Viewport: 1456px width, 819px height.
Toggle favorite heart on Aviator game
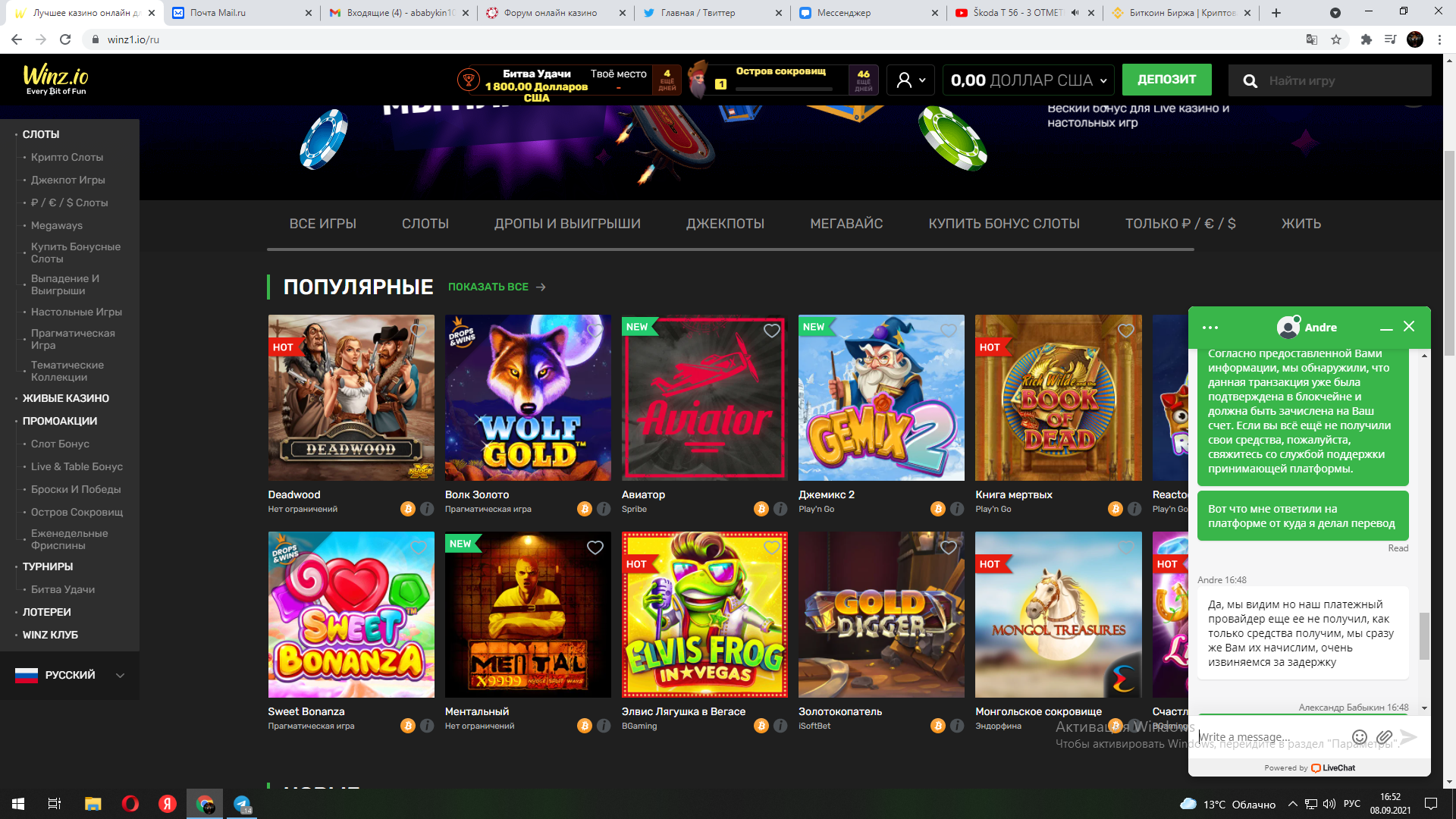point(772,331)
